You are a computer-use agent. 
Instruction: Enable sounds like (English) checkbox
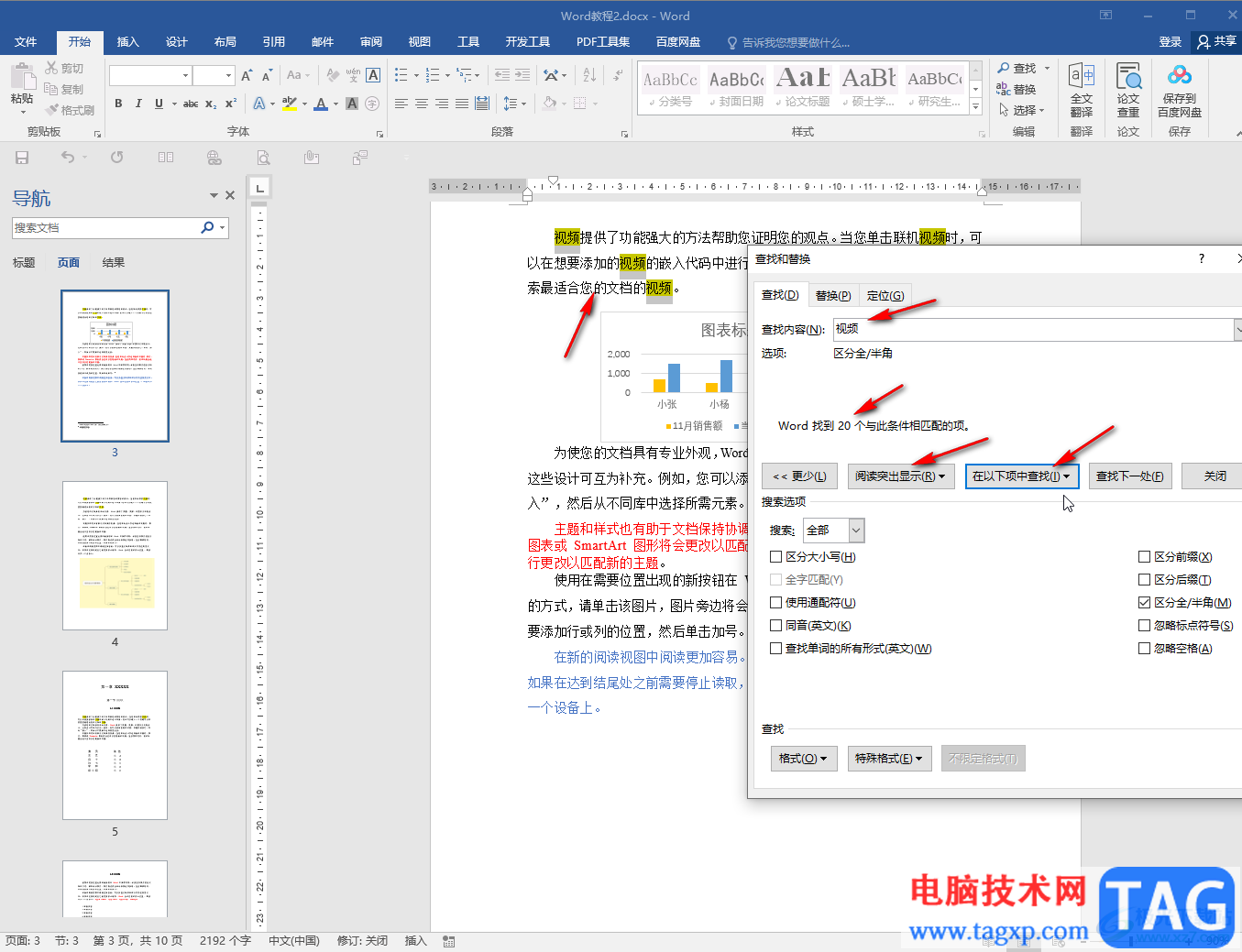[776, 626]
